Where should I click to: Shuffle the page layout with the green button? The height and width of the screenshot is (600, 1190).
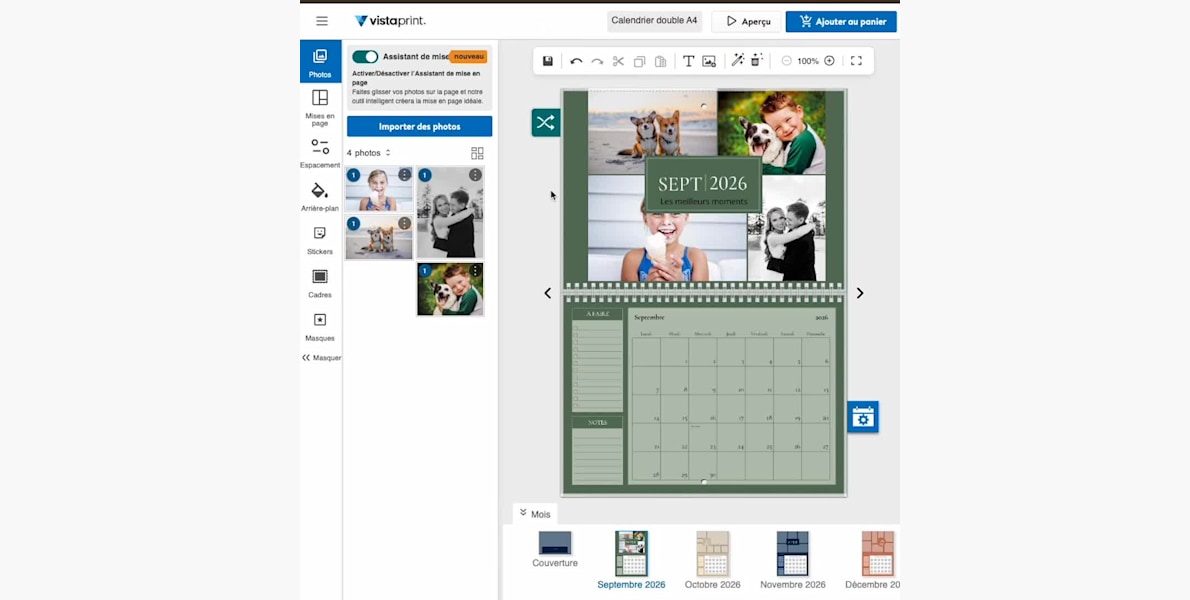pos(545,123)
